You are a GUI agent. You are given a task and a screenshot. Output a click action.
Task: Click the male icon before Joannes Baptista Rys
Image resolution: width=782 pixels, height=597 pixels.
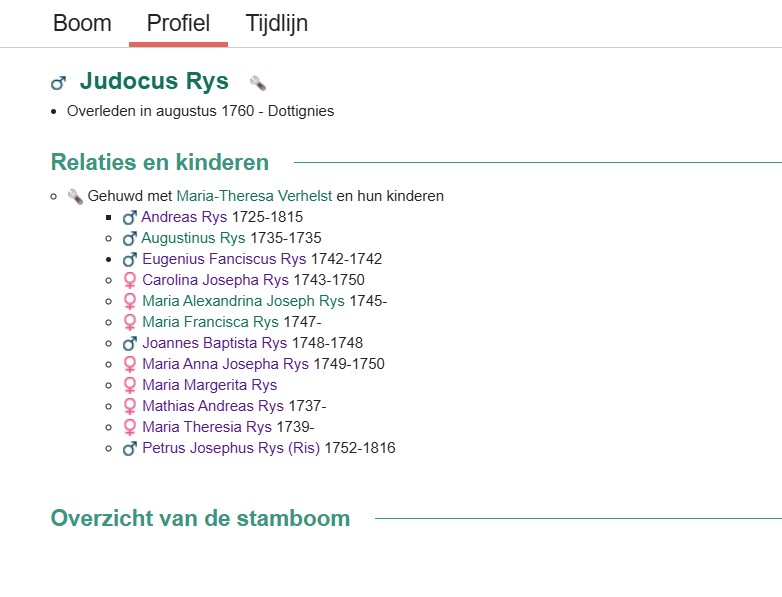click(129, 343)
